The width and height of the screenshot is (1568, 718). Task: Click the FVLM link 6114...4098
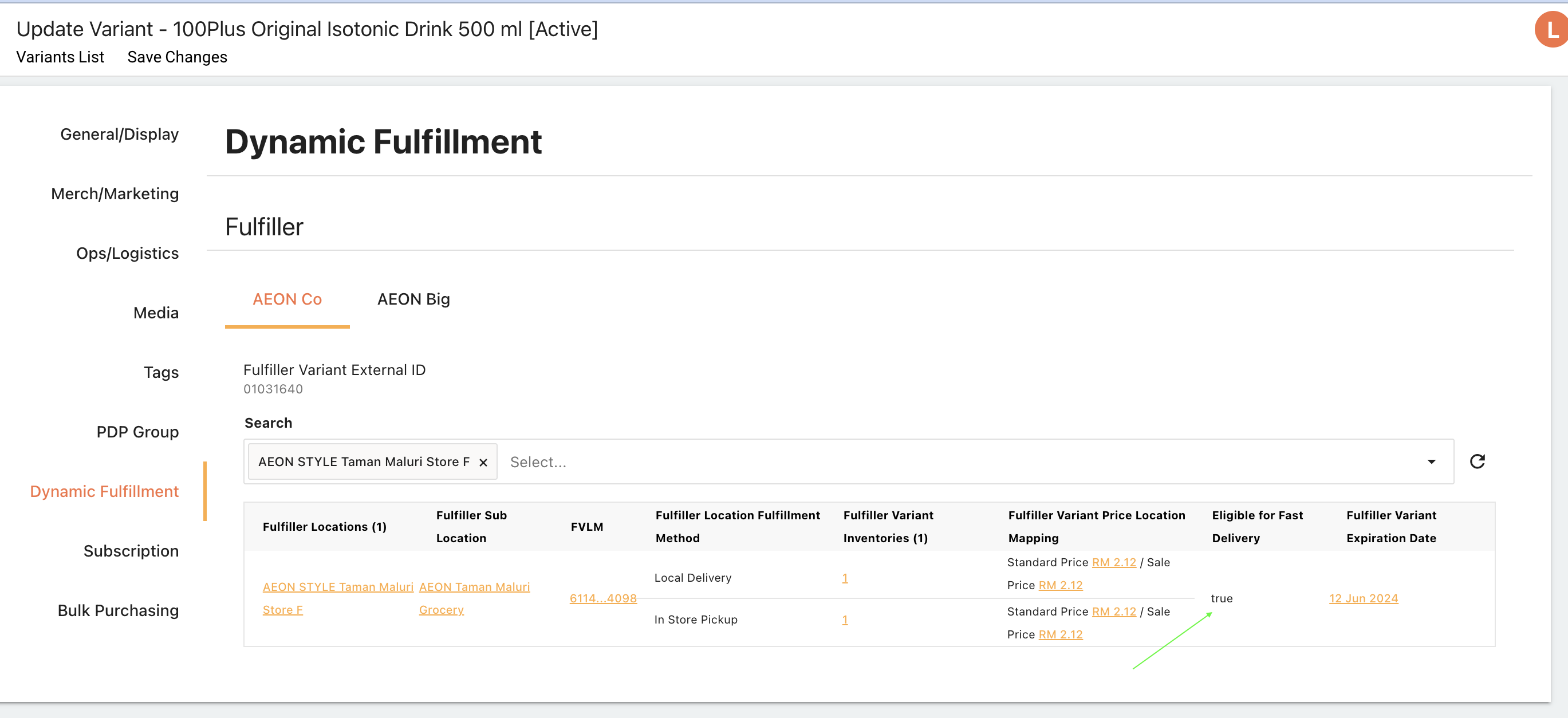click(603, 598)
